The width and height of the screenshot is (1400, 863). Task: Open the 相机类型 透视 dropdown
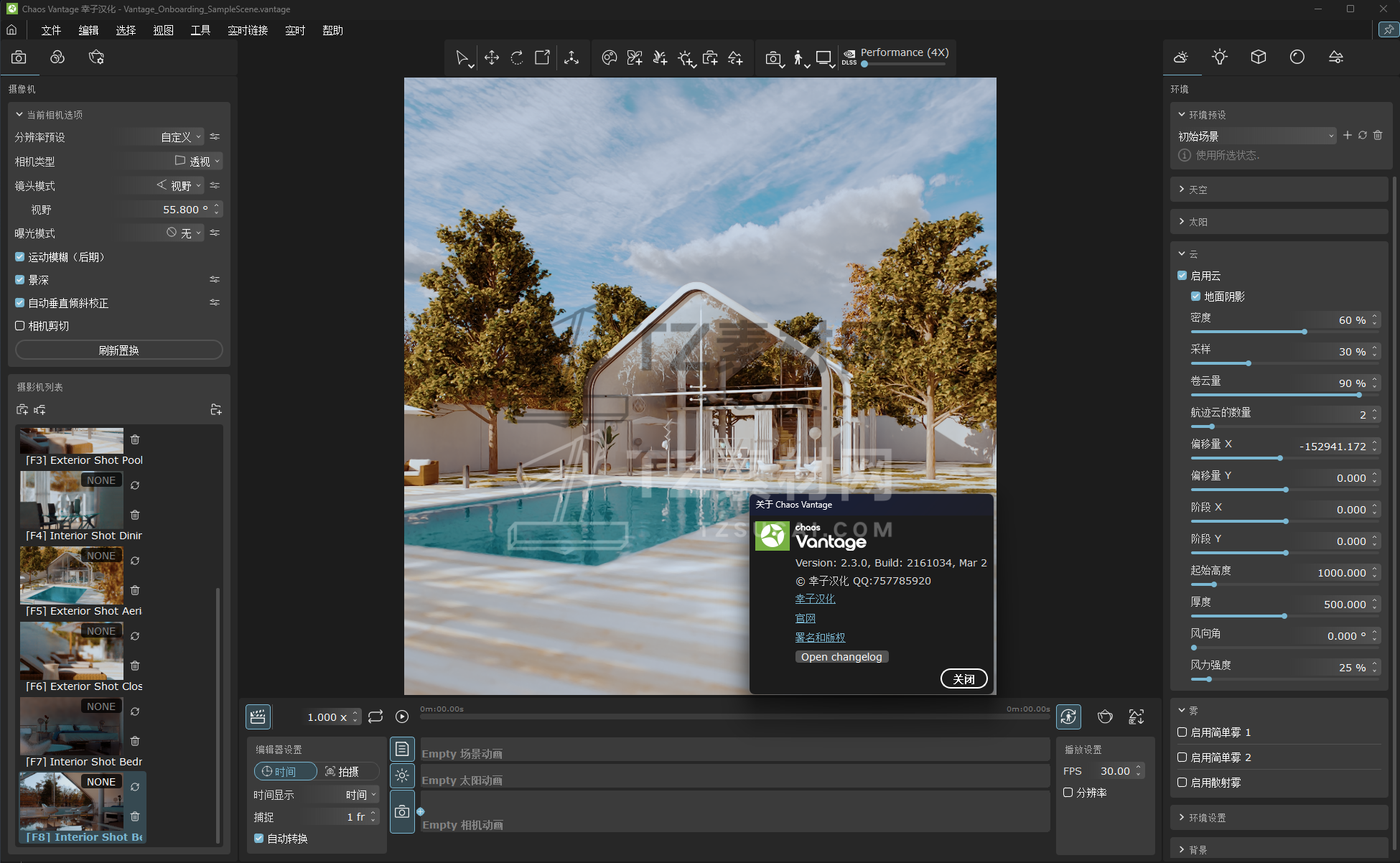tap(198, 162)
